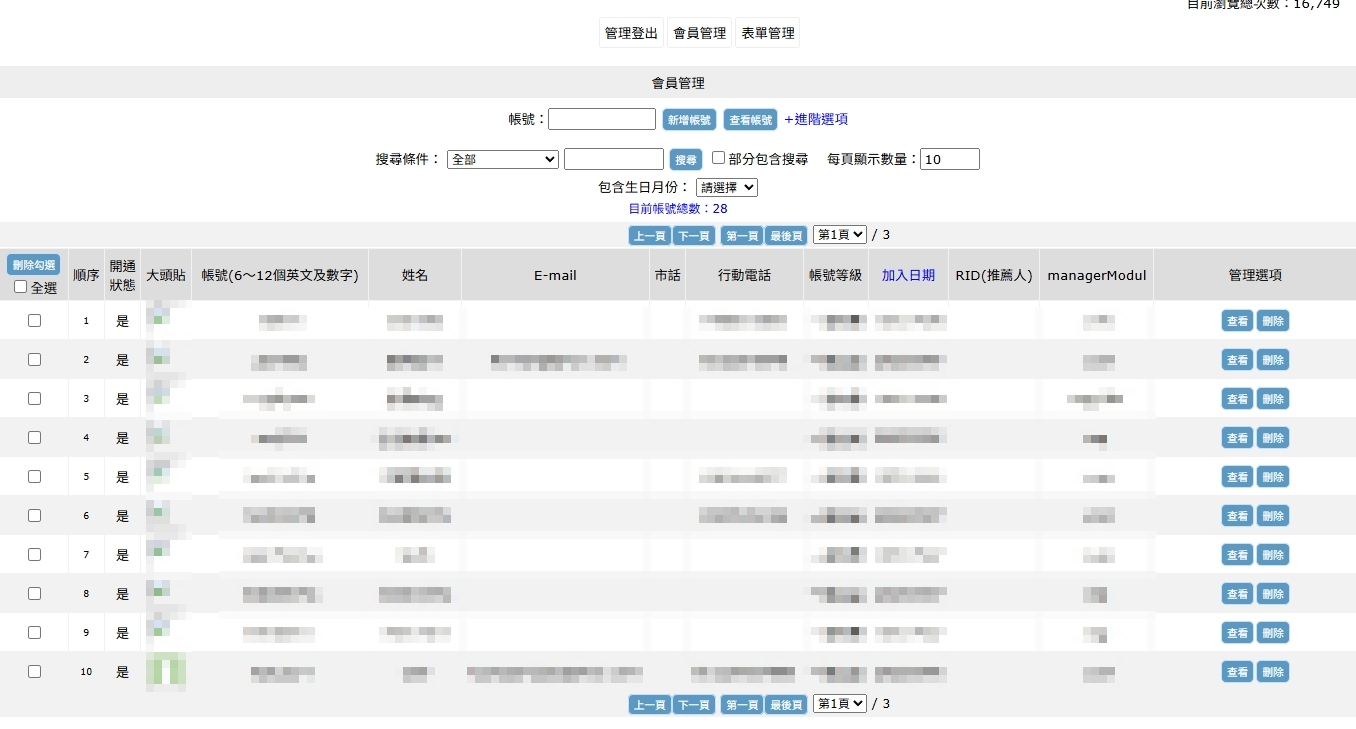Click the 查看帳號 button
Image resolution: width=1356 pixels, height=729 pixels.
coord(750,120)
